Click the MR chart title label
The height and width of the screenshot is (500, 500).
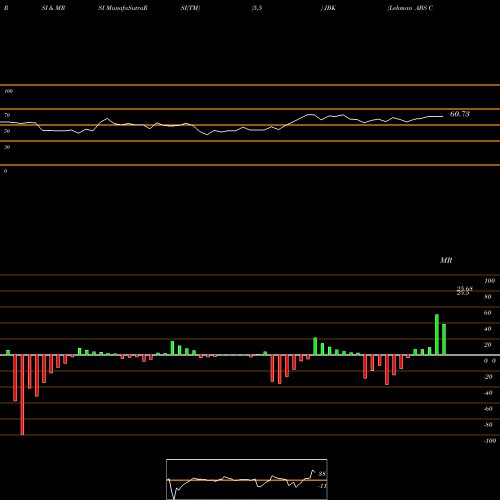click(x=446, y=260)
